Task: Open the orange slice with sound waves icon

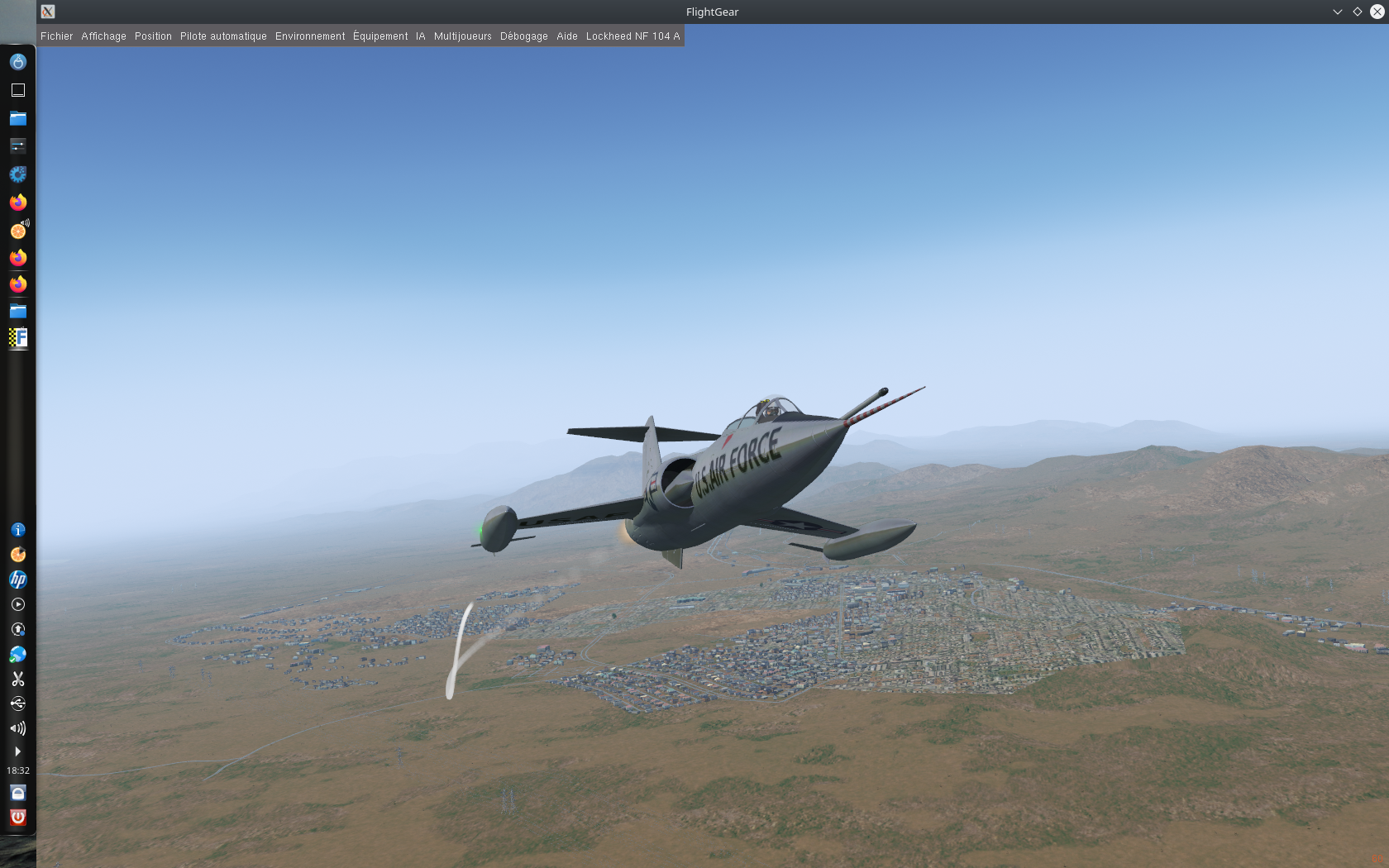Action: pos(18,230)
